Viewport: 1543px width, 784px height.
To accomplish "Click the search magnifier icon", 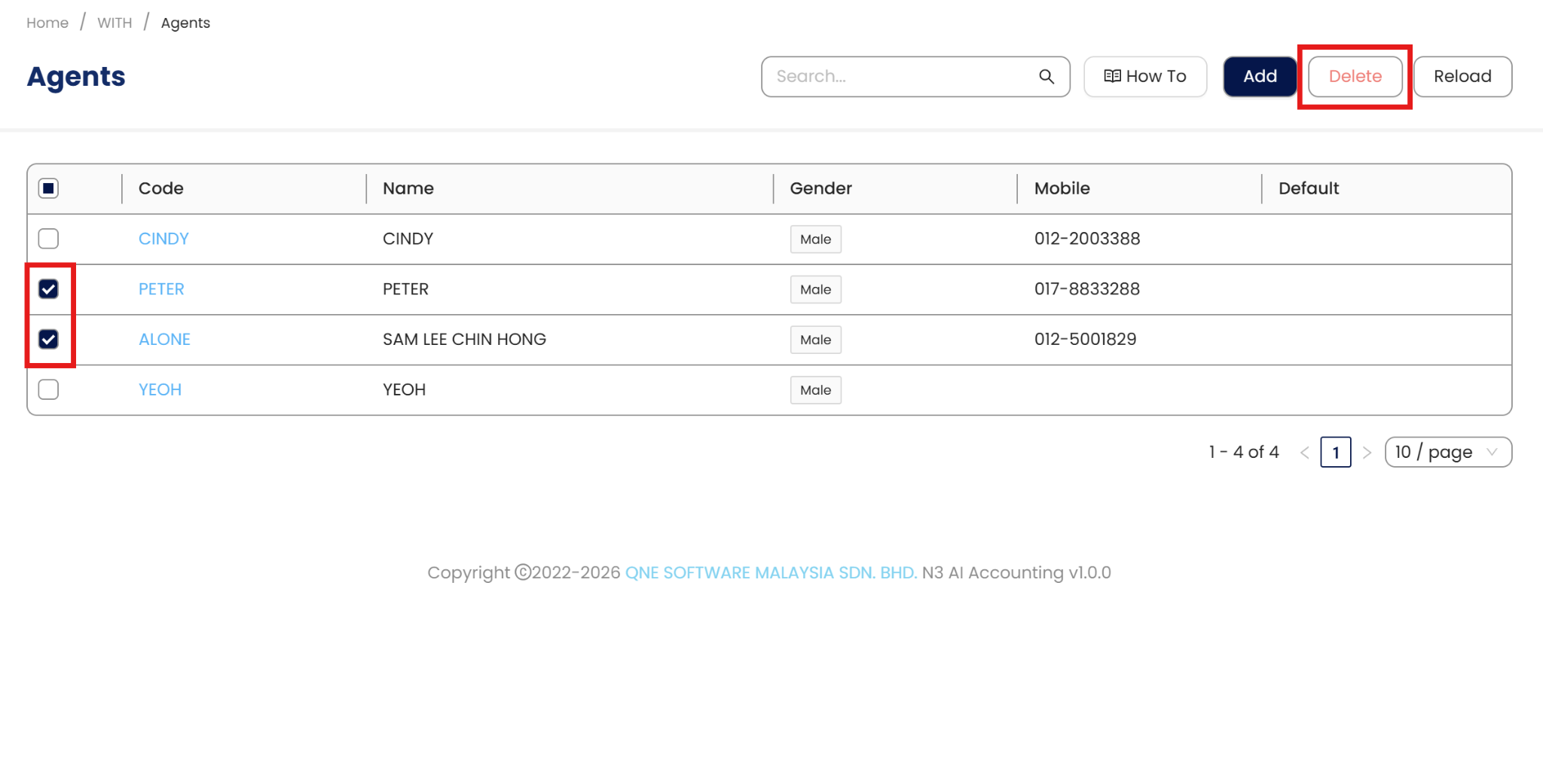I will coord(1046,77).
